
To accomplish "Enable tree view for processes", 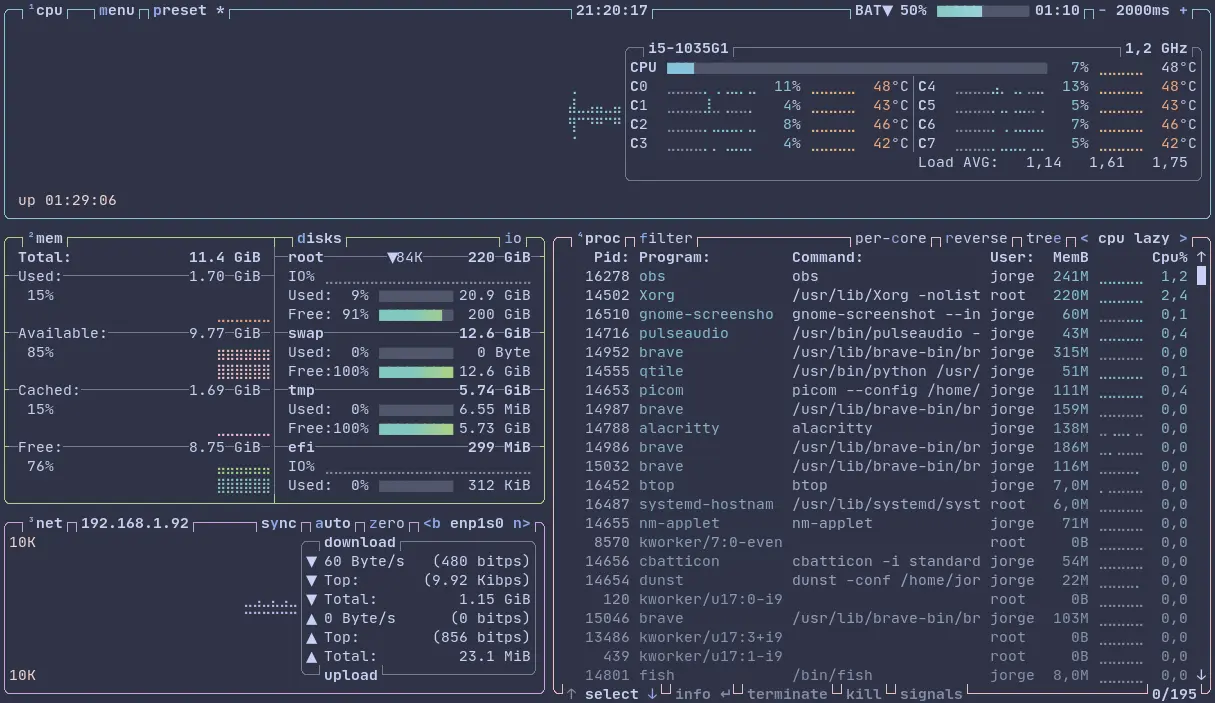I will [1043, 239].
